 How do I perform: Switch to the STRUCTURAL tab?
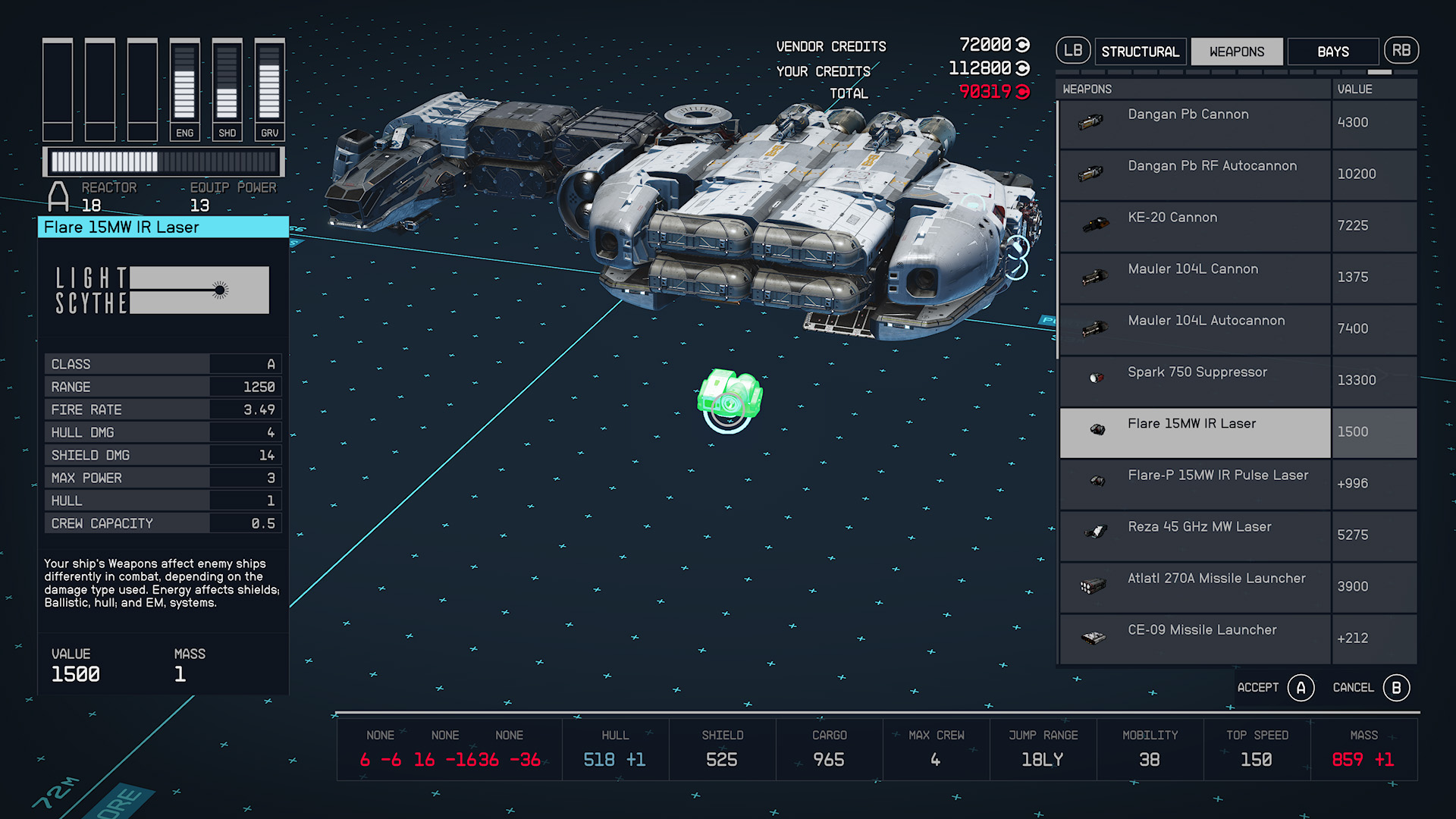pos(1141,52)
